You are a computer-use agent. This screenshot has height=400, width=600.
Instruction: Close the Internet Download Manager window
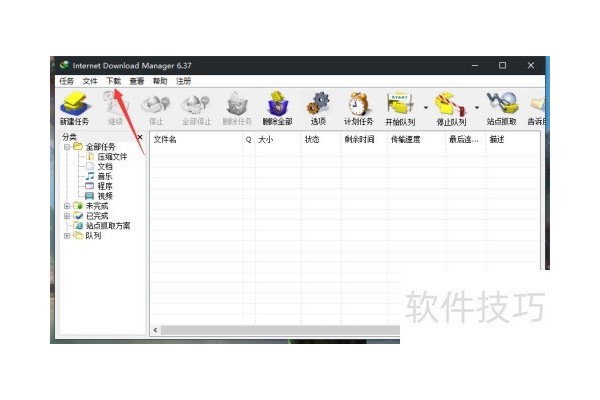(x=531, y=65)
